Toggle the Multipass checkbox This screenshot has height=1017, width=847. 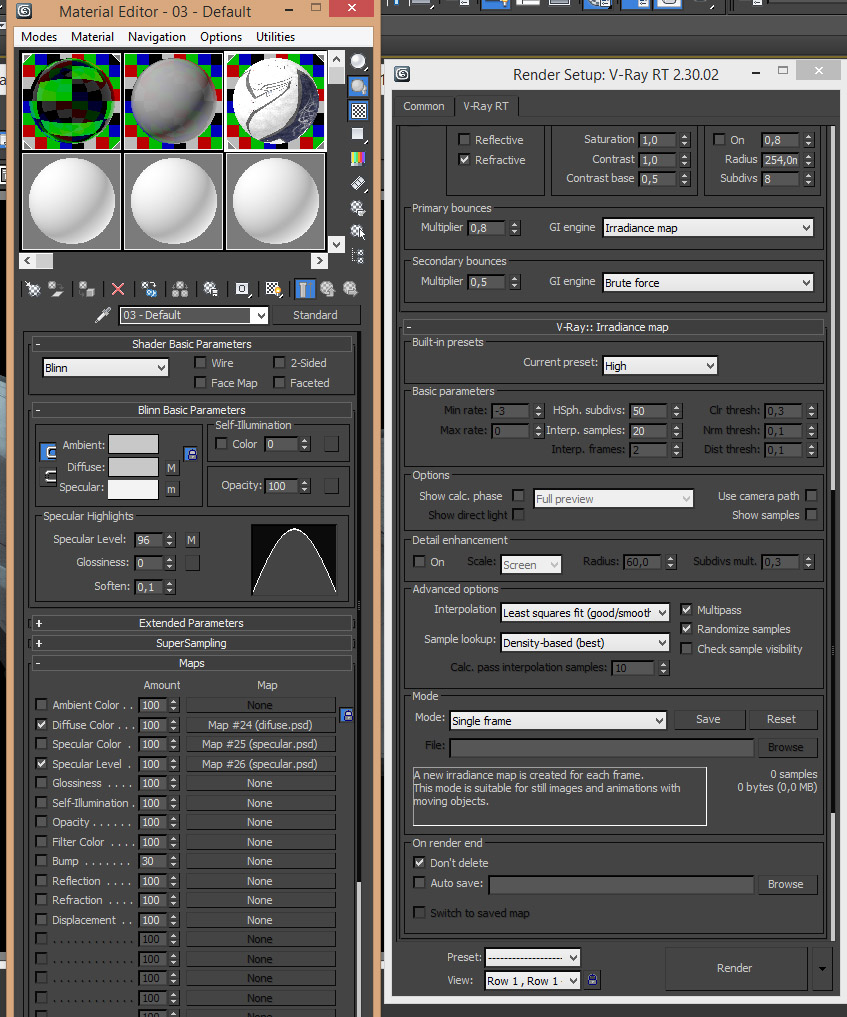coord(686,610)
